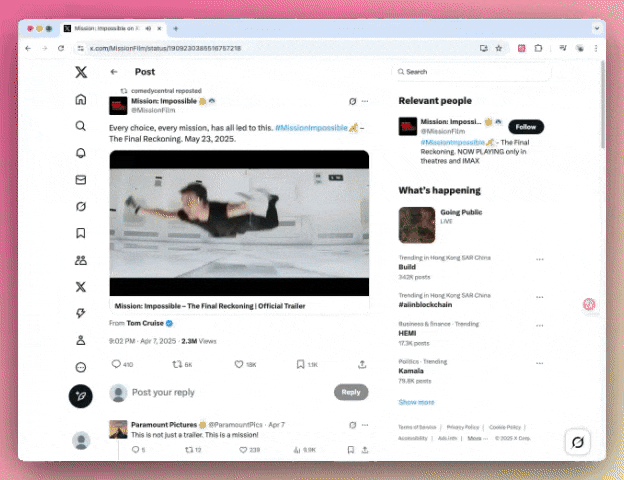Open the floating Grok button at bottom right
Image resolution: width=624 pixels, height=480 pixels.
point(578,442)
